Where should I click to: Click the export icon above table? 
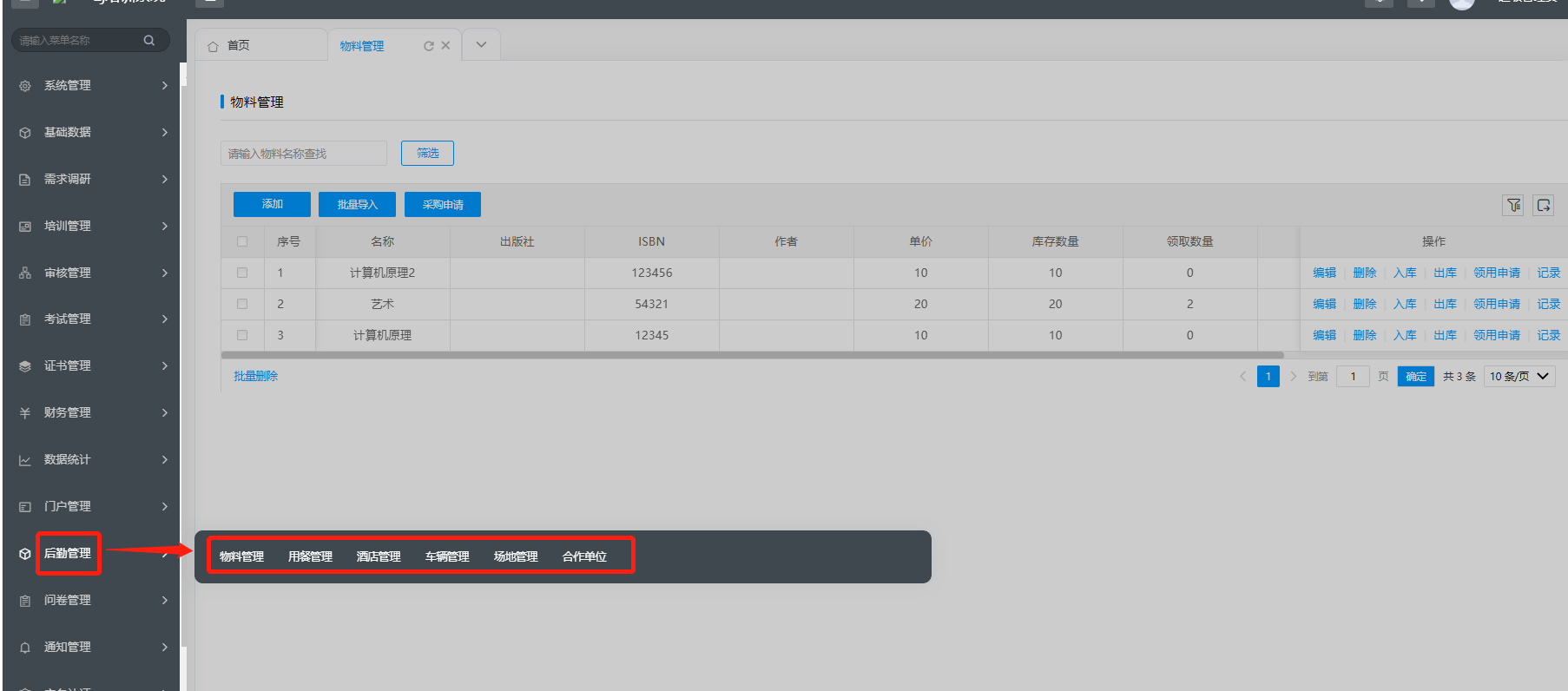[1543, 205]
